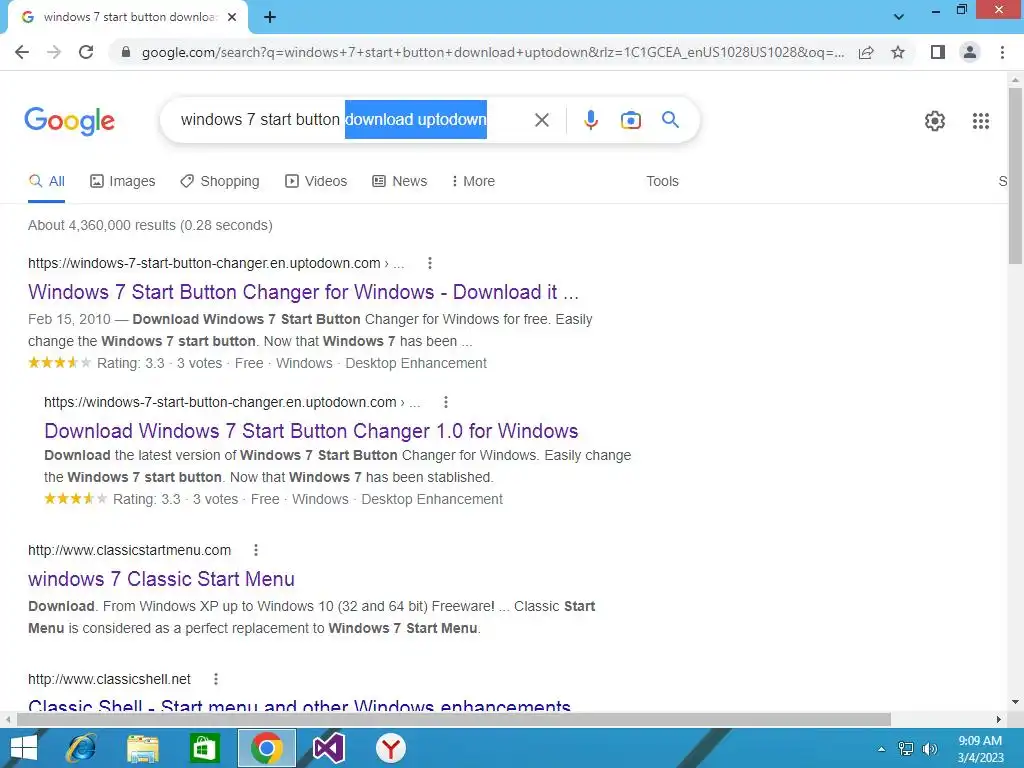Search by voice microphone
The image size is (1024, 768).
point(590,120)
